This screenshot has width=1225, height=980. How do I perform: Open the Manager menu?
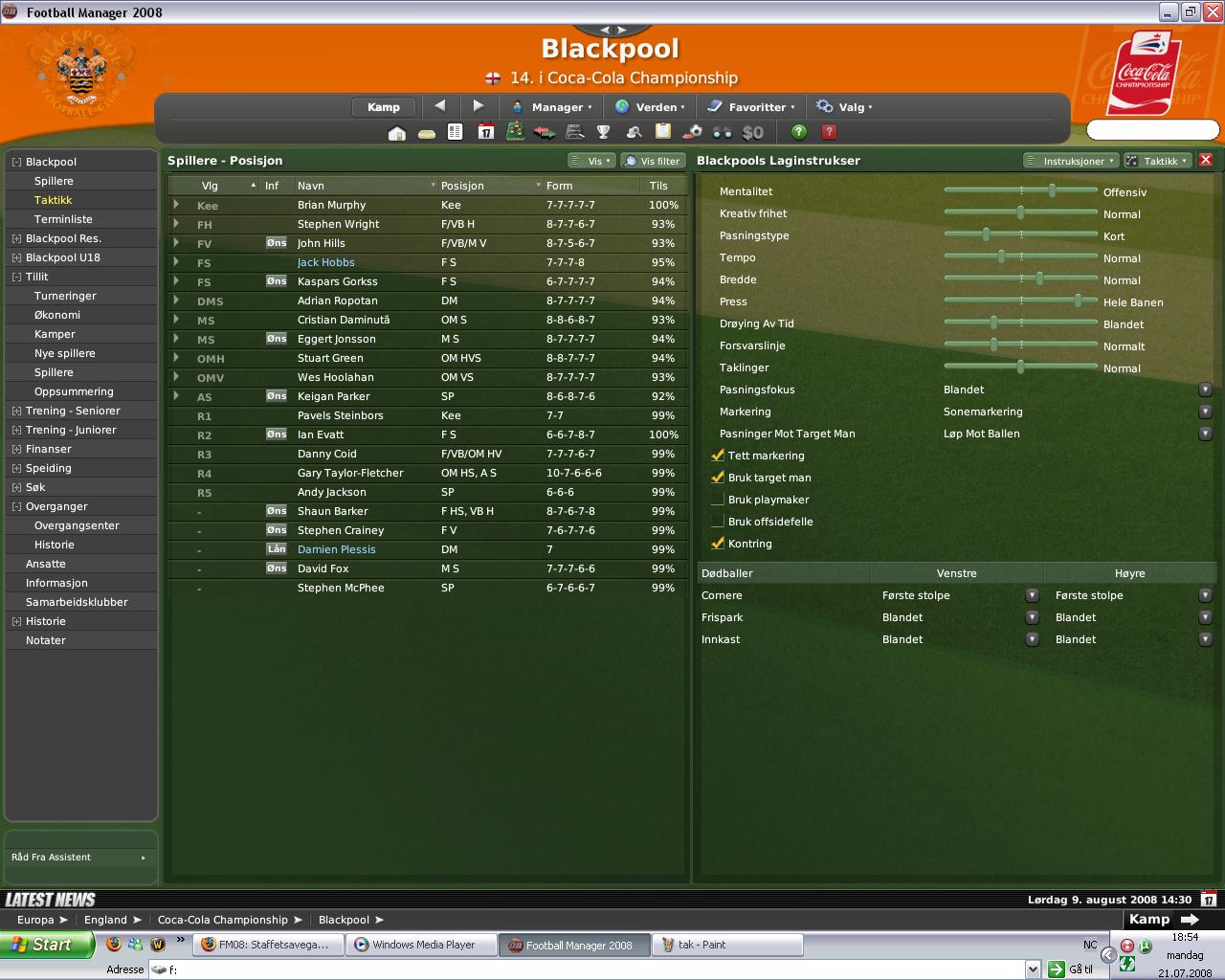coord(551,107)
